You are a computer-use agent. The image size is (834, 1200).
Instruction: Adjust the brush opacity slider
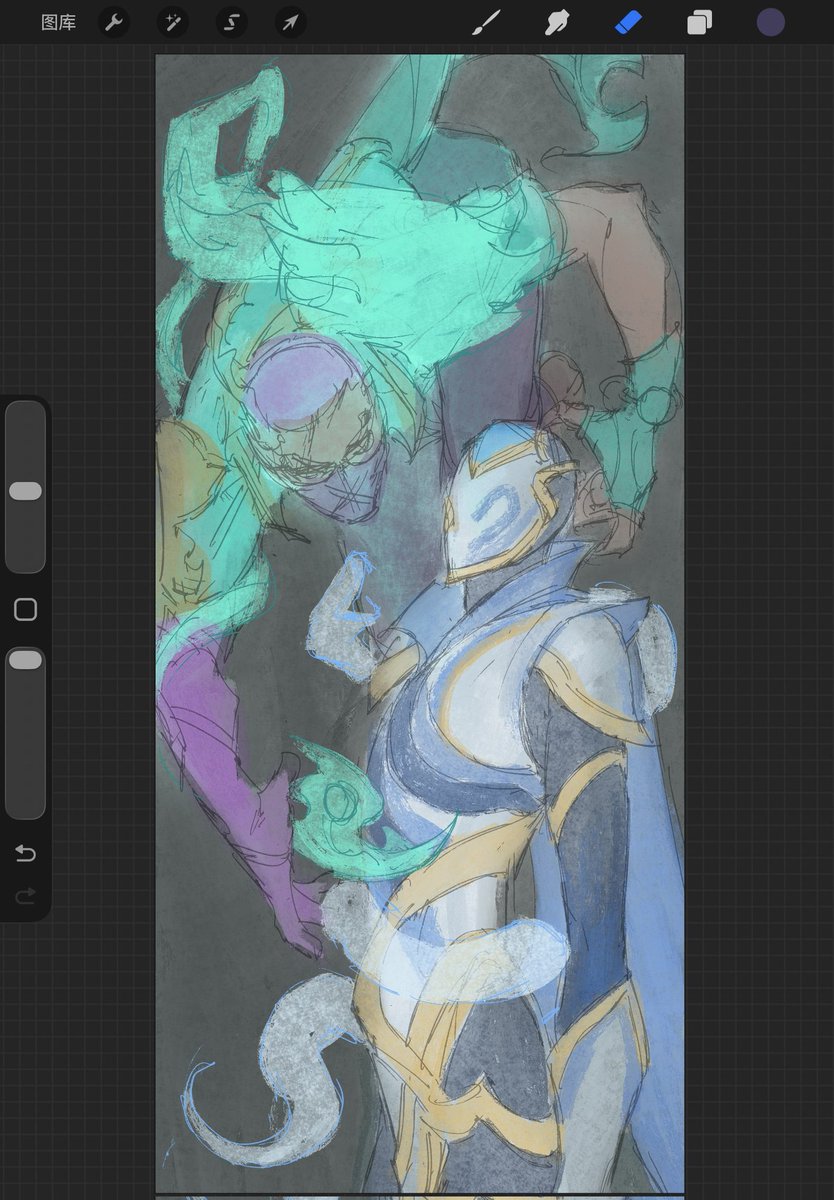click(x=25, y=659)
